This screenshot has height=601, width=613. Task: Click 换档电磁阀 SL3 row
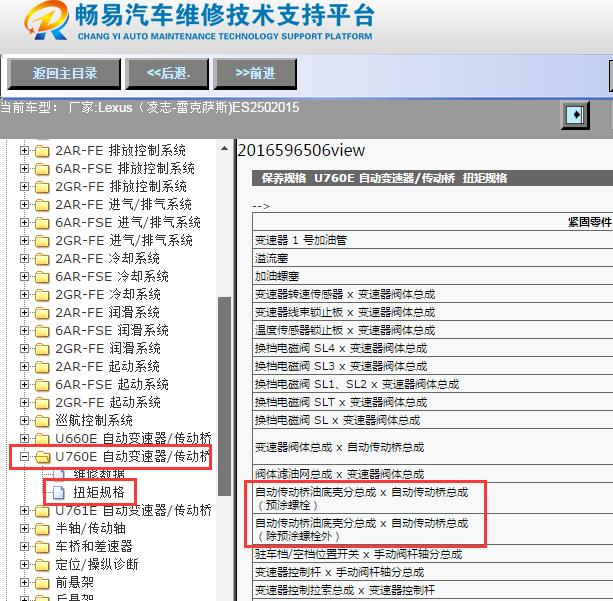pyautogui.click(x=433, y=366)
